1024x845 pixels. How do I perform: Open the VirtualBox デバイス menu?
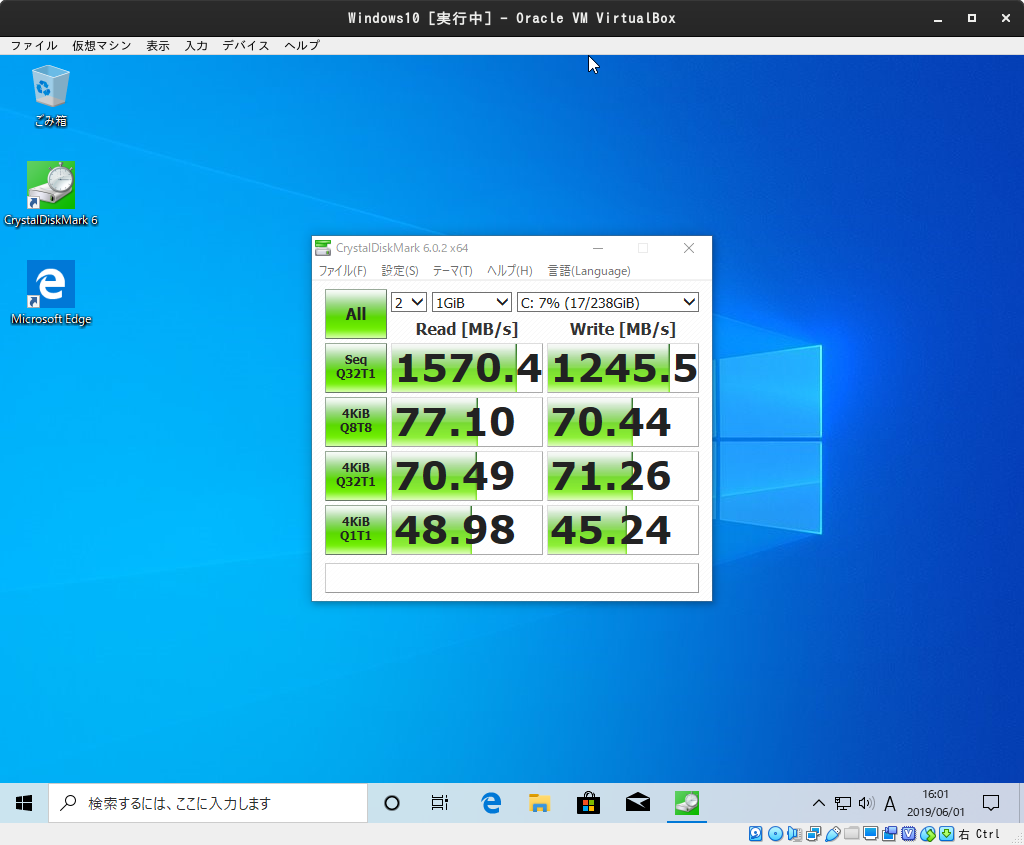[x=246, y=46]
